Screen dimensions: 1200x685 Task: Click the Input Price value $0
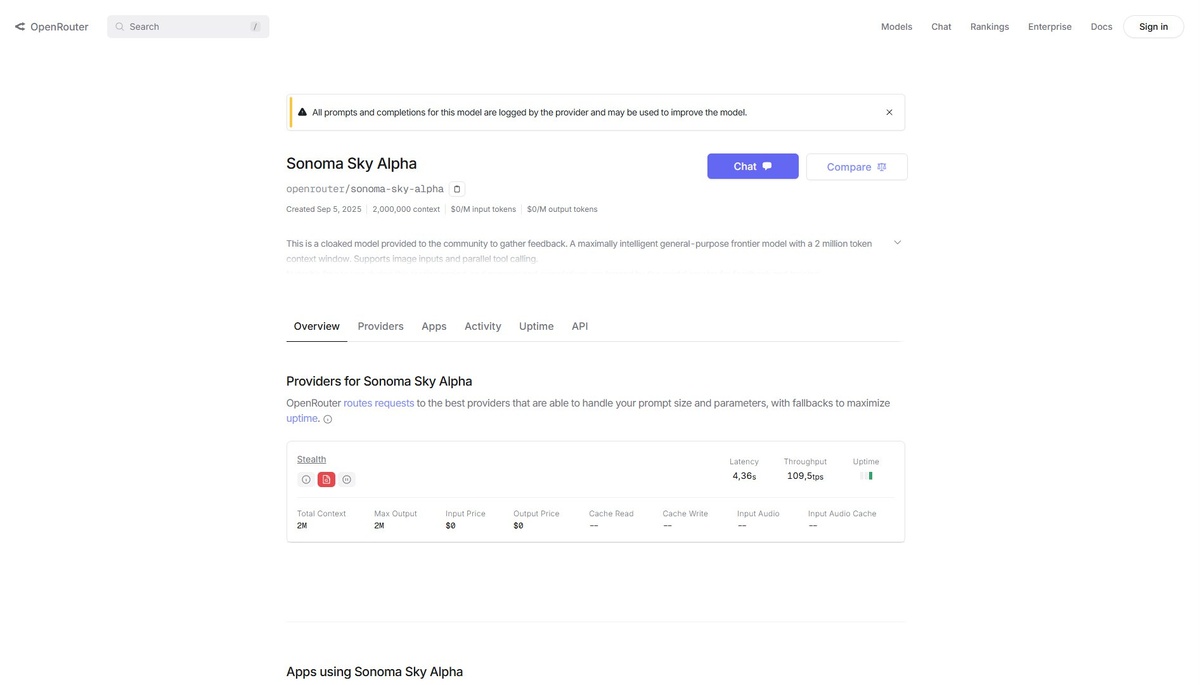450,526
